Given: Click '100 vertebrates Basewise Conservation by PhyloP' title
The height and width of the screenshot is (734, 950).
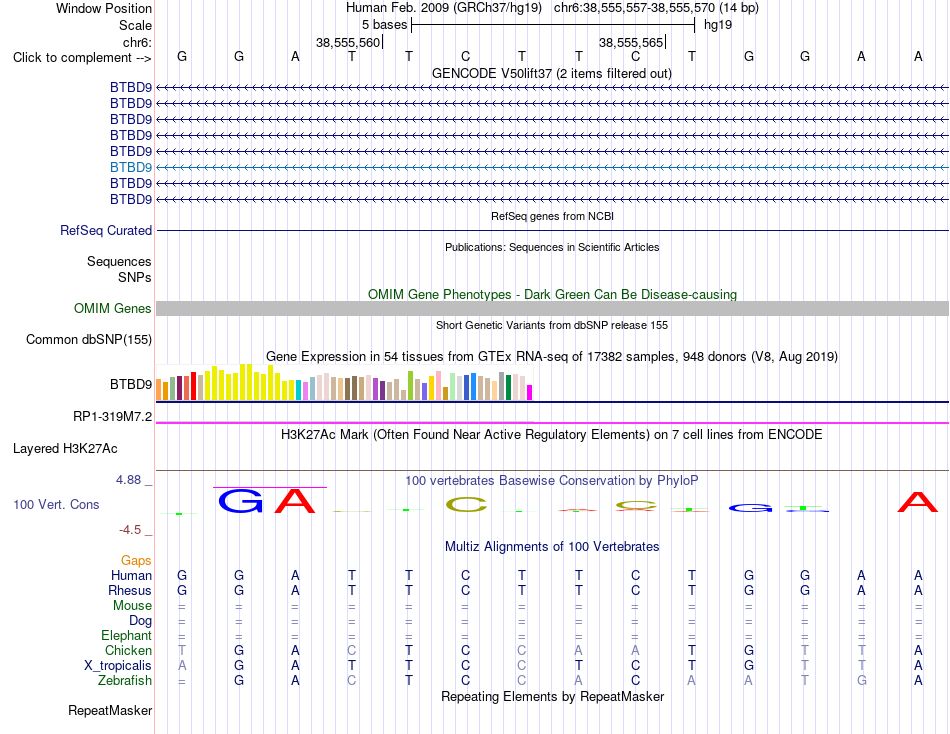Looking at the screenshot, I should tap(552, 481).
